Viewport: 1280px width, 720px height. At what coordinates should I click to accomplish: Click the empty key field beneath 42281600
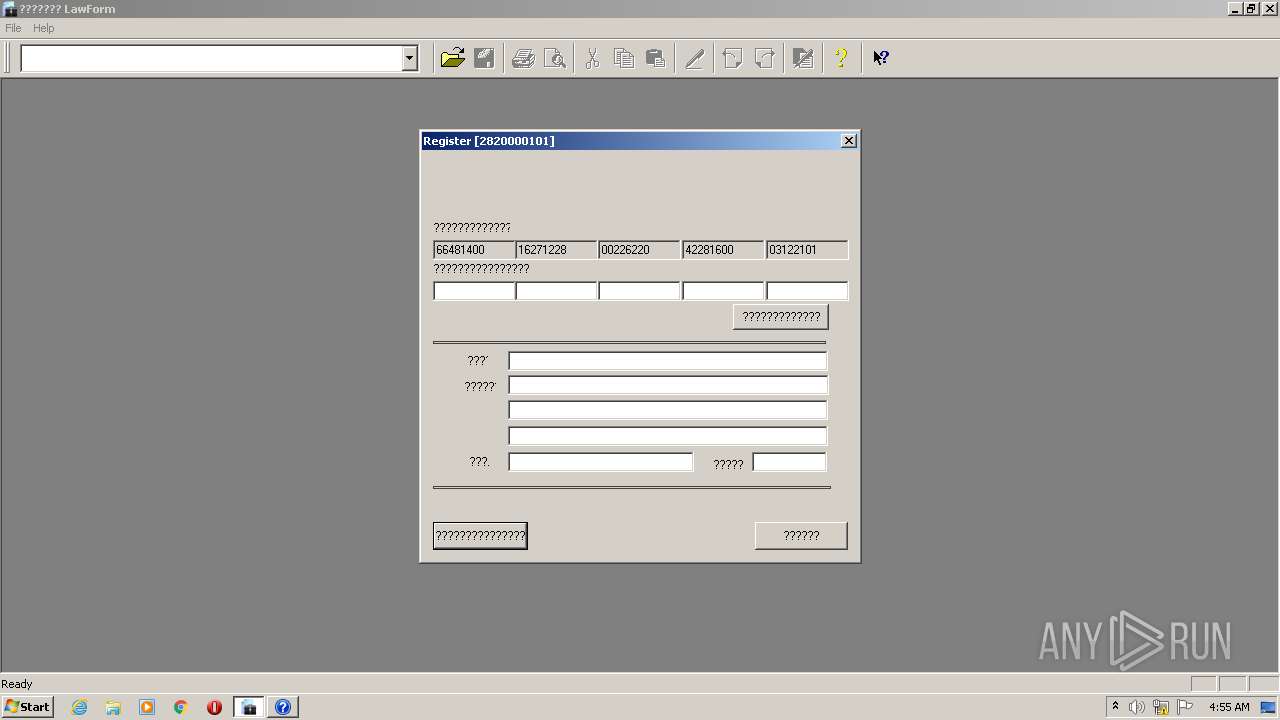(723, 291)
